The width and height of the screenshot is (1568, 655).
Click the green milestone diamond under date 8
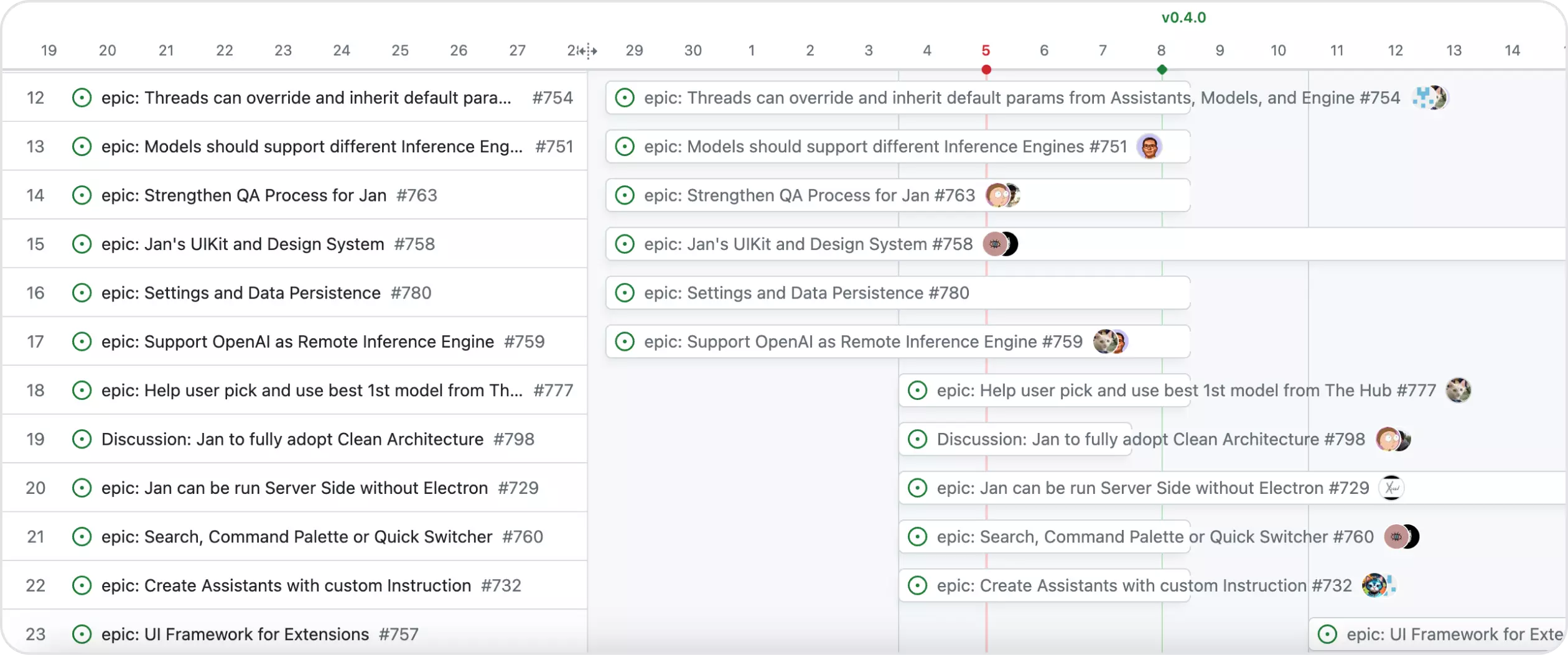pos(1162,70)
